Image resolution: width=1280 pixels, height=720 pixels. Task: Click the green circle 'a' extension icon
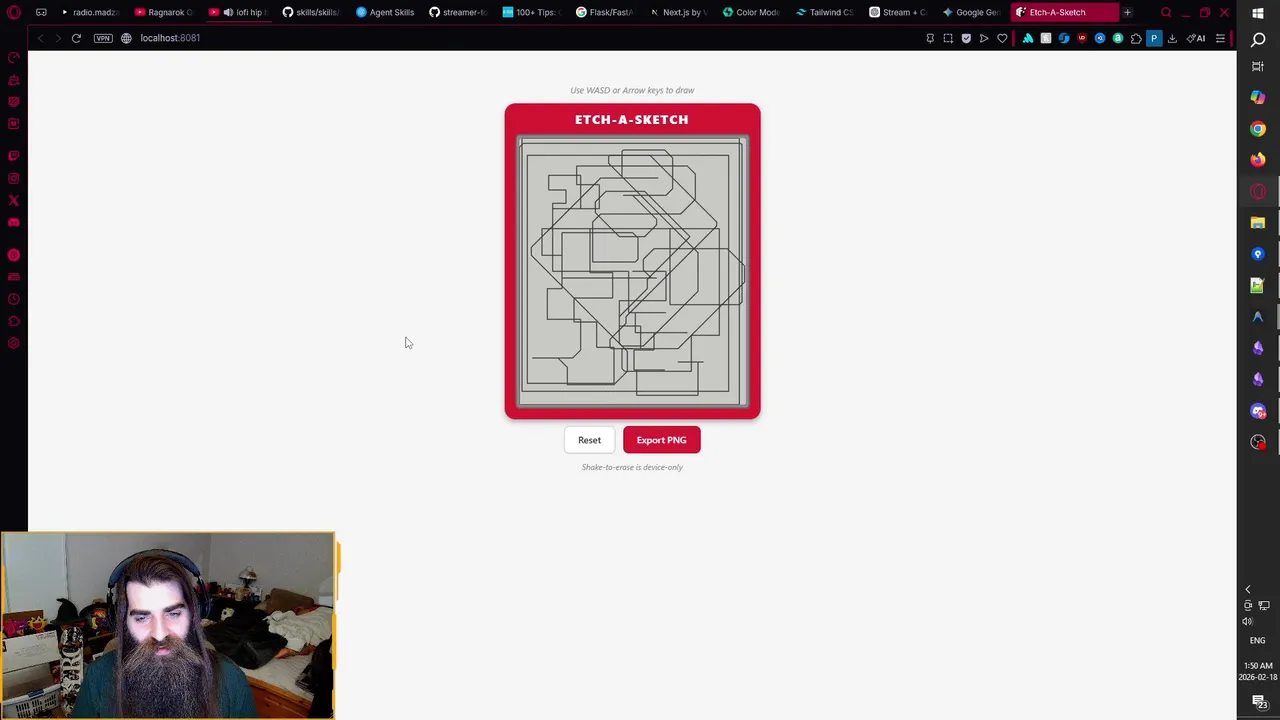point(1118,38)
